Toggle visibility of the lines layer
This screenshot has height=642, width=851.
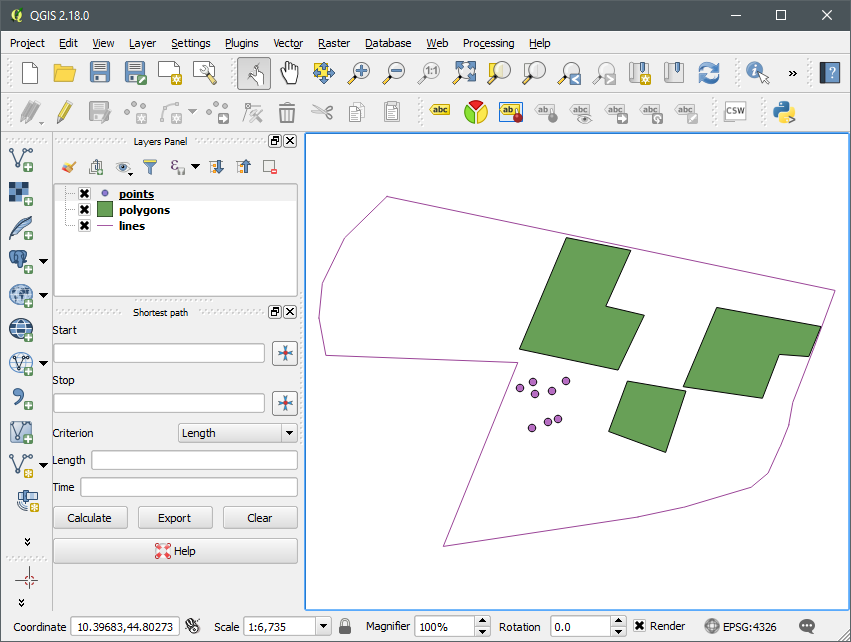click(85, 226)
